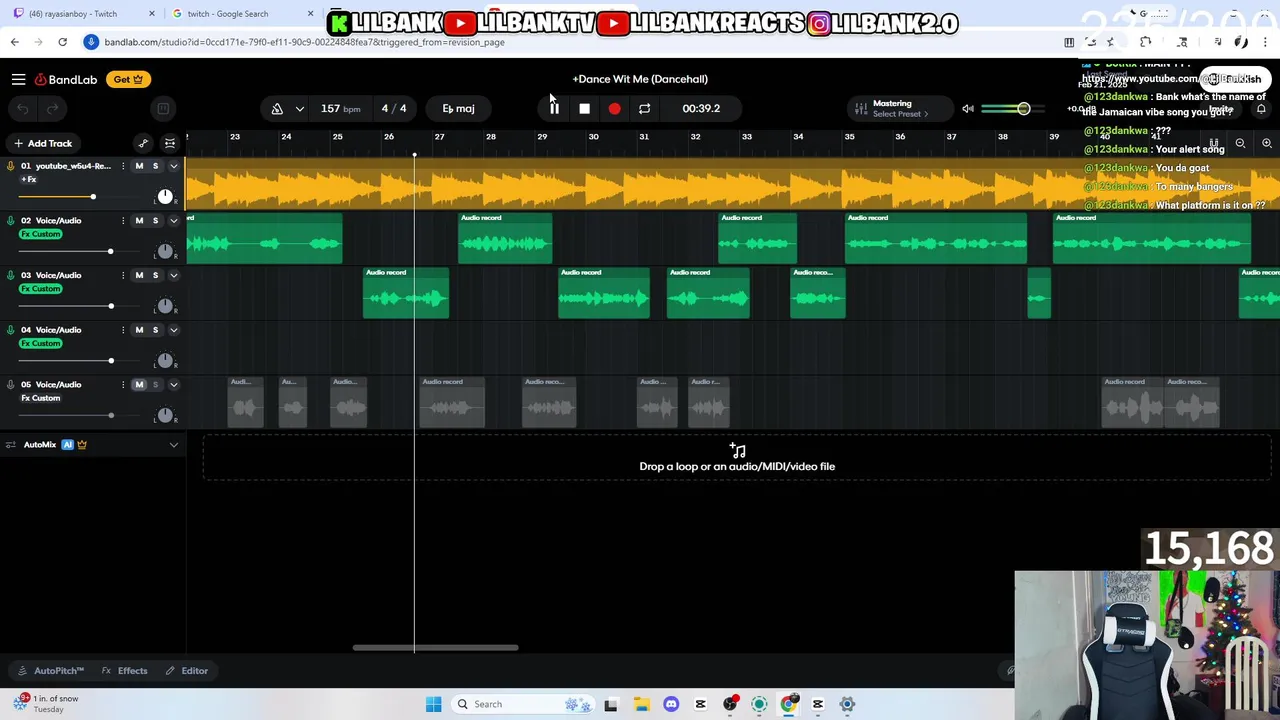Pause playback
Viewport: 1280px width, 720px height.
(554, 108)
